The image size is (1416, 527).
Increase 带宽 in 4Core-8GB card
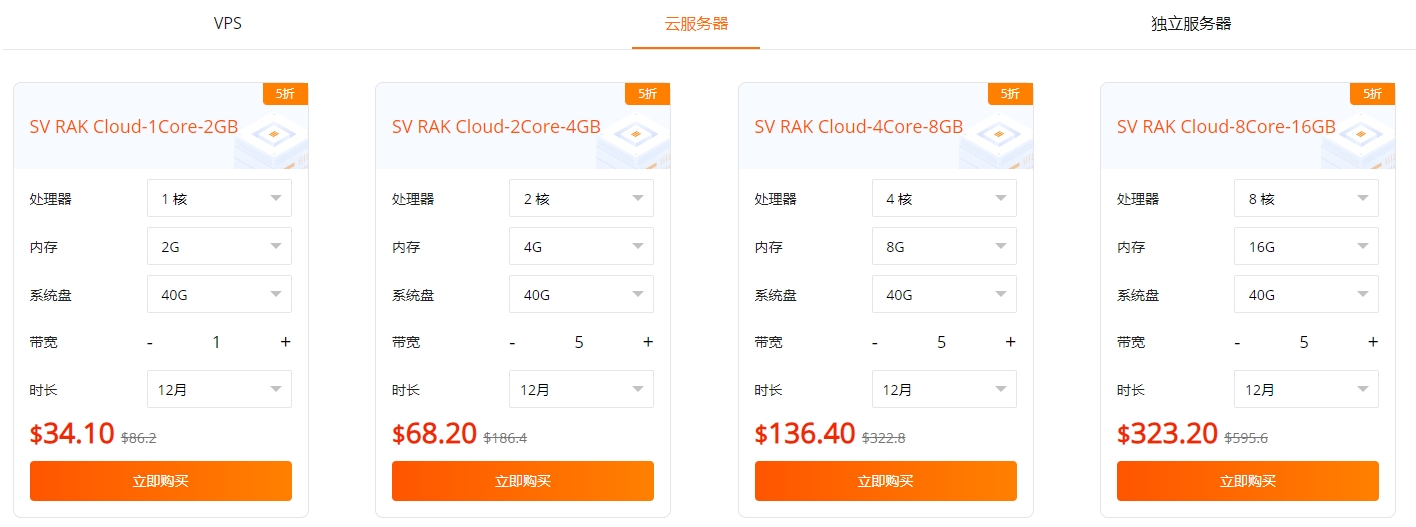point(1010,342)
